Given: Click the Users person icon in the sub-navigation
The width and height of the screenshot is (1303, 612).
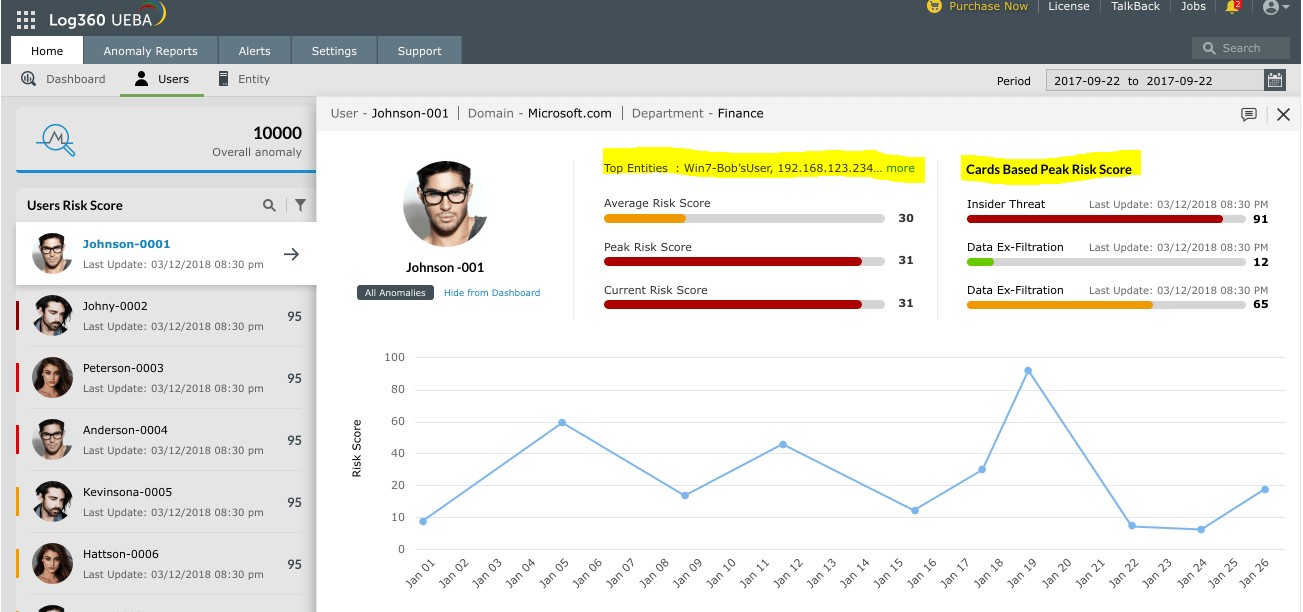Looking at the screenshot, I should pyautogui.click(x=140, y=78).
